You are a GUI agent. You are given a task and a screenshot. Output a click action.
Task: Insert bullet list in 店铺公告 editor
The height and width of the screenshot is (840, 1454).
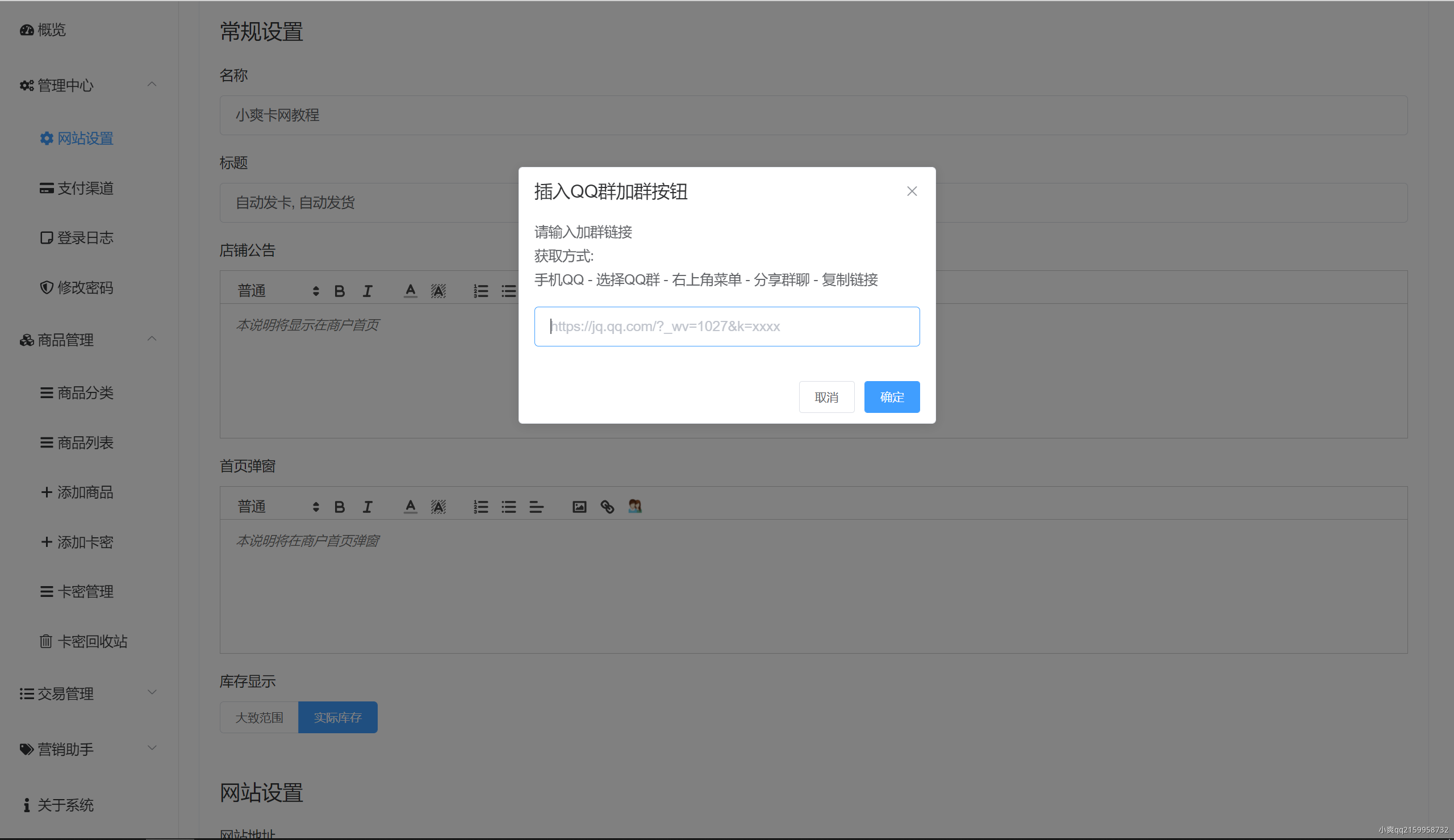(509, 291)
